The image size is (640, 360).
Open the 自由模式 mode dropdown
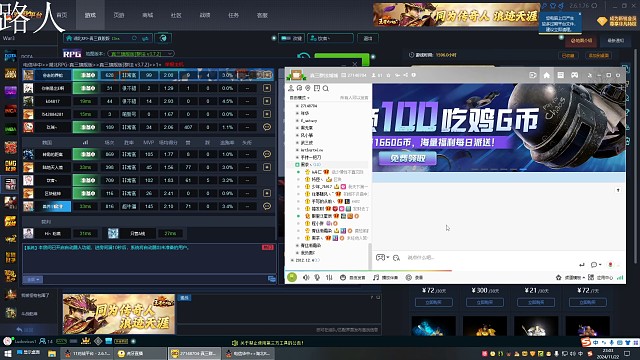[300, 98]
